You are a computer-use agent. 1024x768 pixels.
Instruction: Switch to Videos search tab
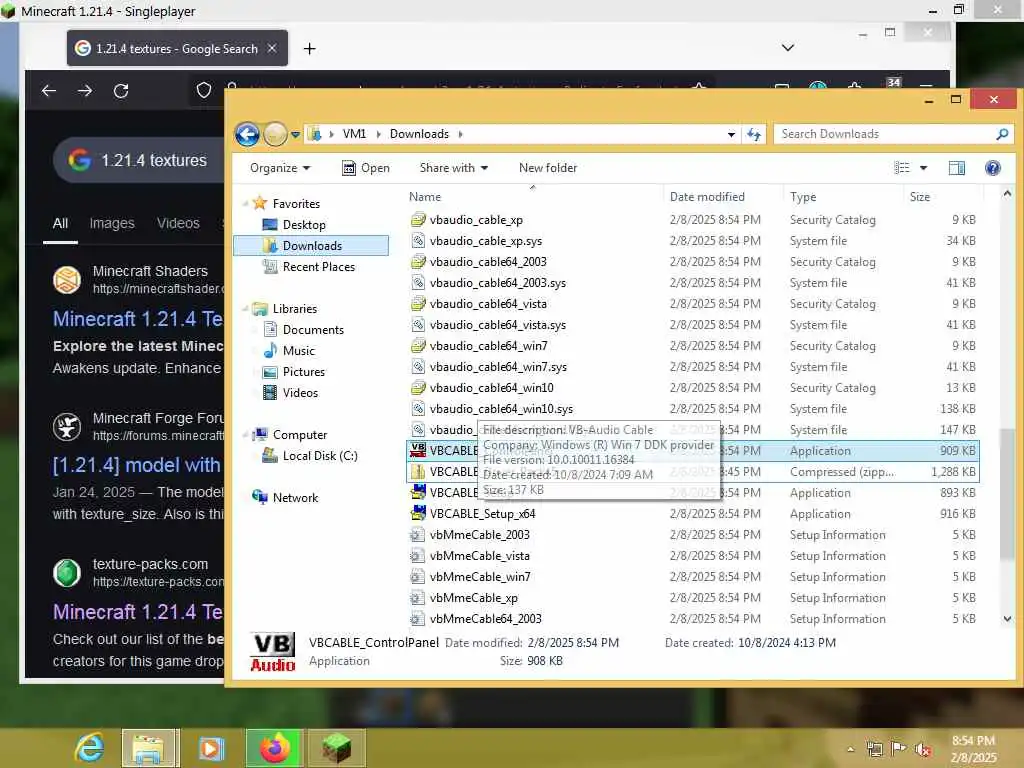[178, 223]
